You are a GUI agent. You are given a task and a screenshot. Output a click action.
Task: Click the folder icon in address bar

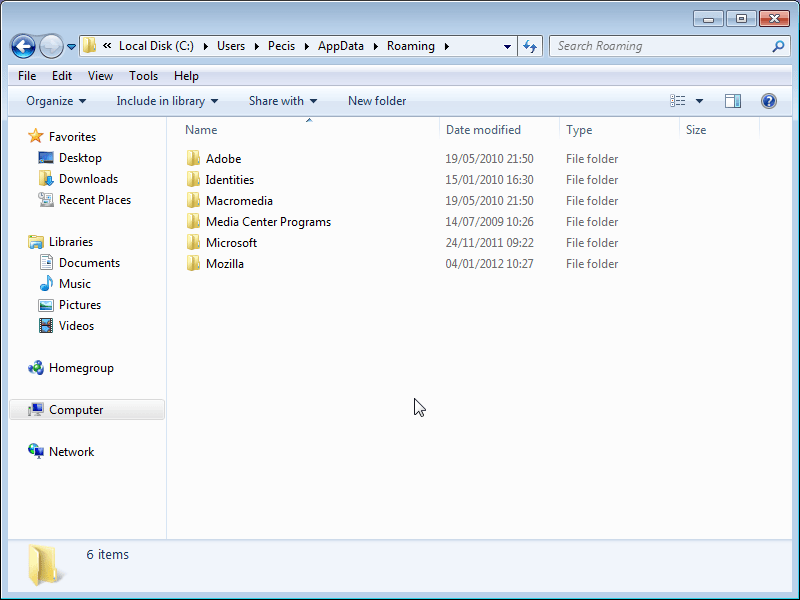point(89,45)
